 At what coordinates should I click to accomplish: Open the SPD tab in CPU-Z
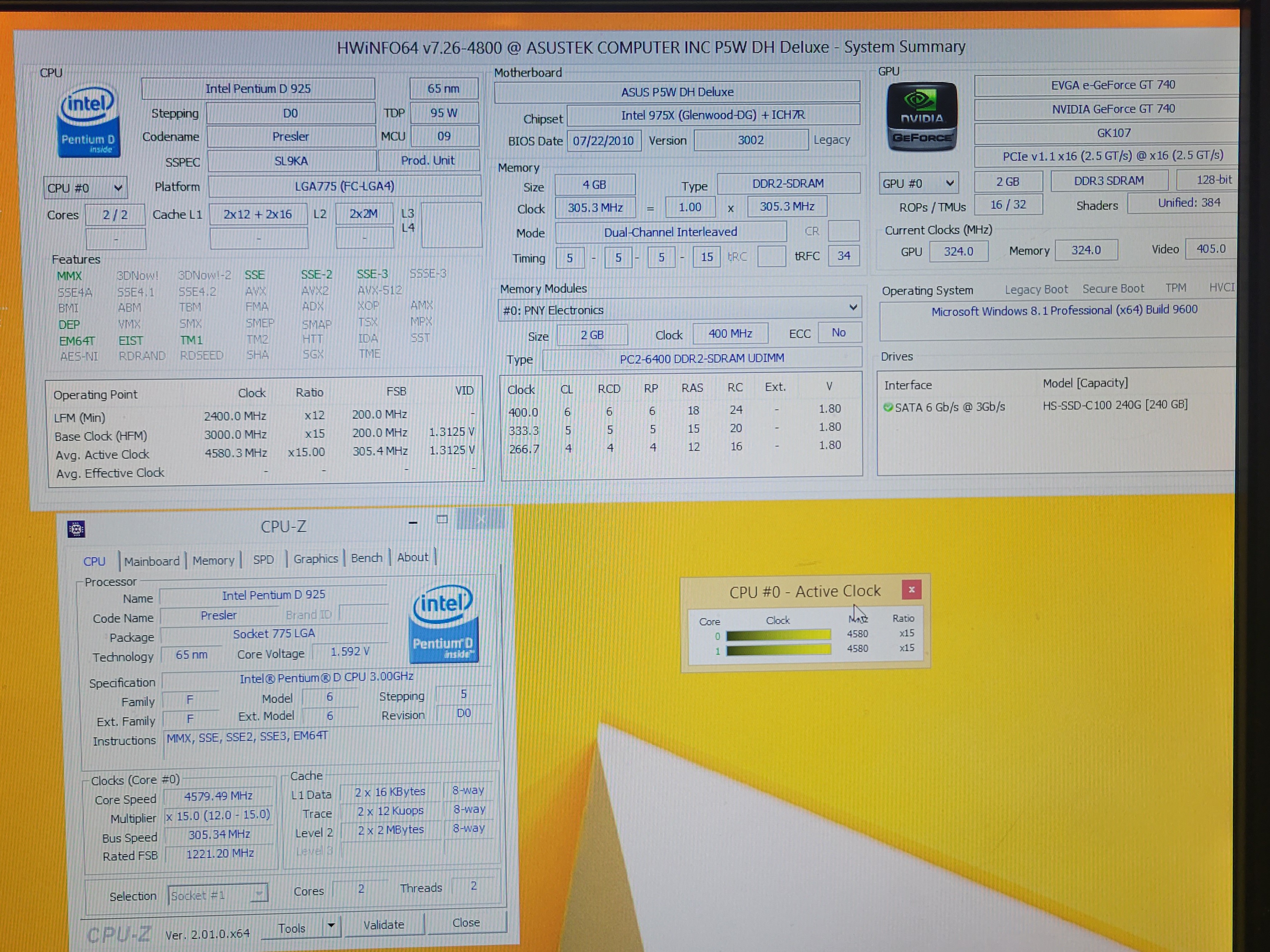tap(263, 559)
